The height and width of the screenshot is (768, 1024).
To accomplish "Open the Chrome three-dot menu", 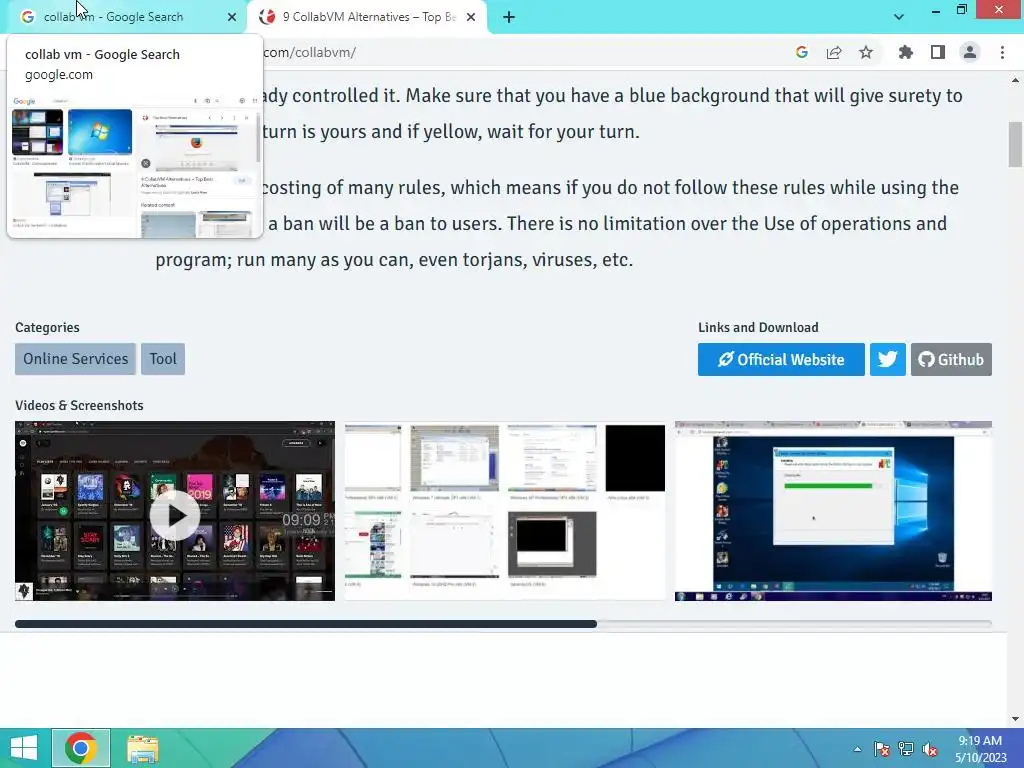I will (1002, 52).
